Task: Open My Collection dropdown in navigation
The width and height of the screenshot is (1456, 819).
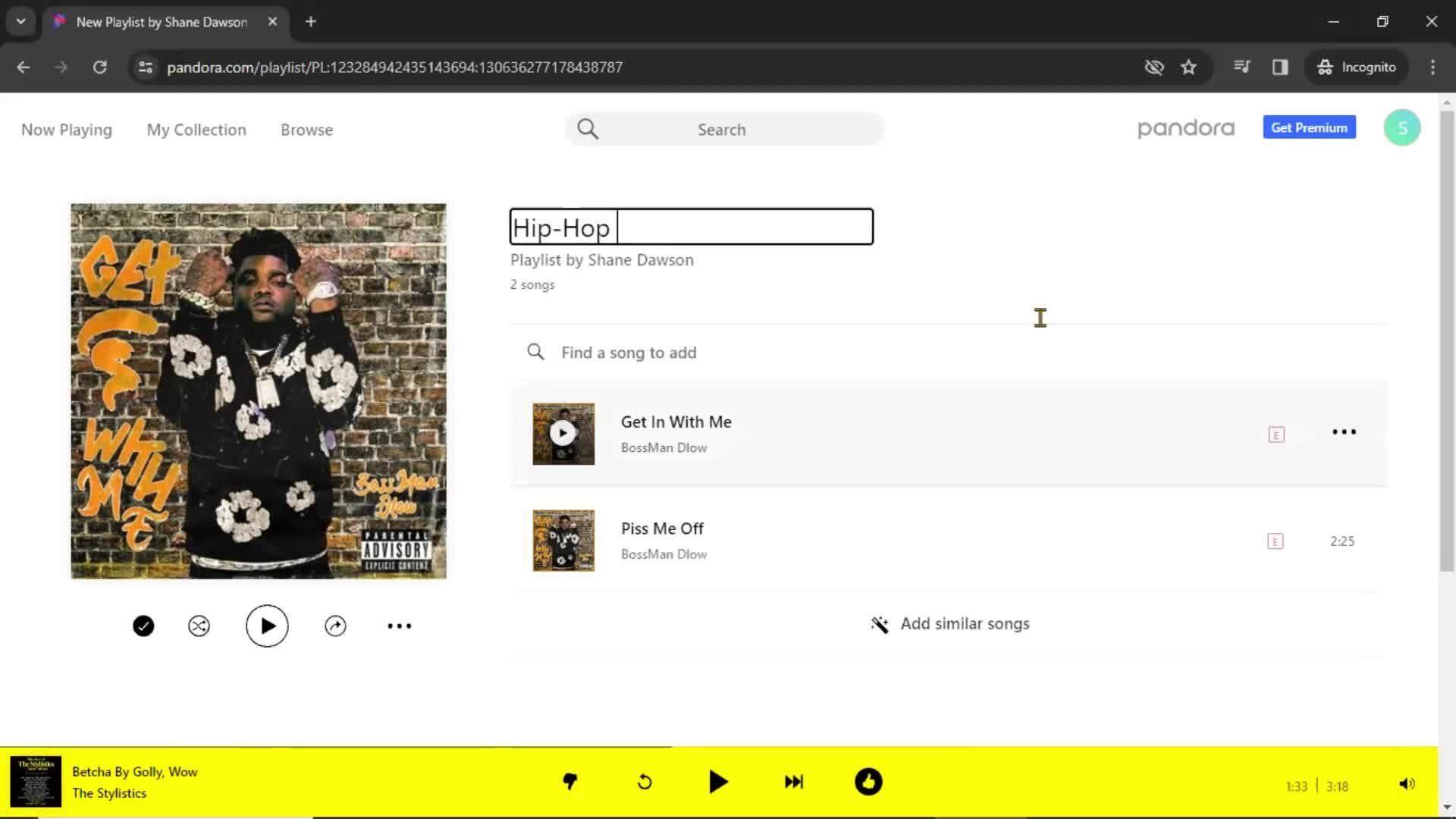Action: click(x=196, y=128)
